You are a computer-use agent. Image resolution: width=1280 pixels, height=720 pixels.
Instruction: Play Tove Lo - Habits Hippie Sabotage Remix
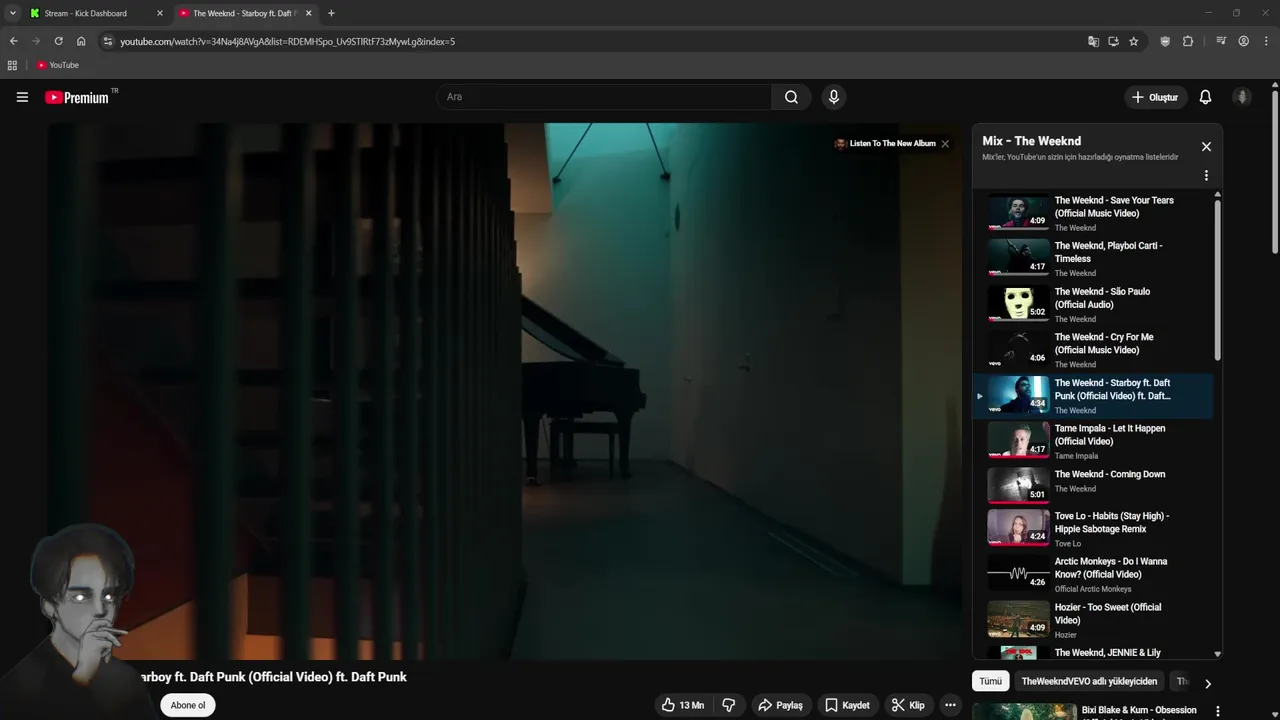click(x=1093, y=528)
